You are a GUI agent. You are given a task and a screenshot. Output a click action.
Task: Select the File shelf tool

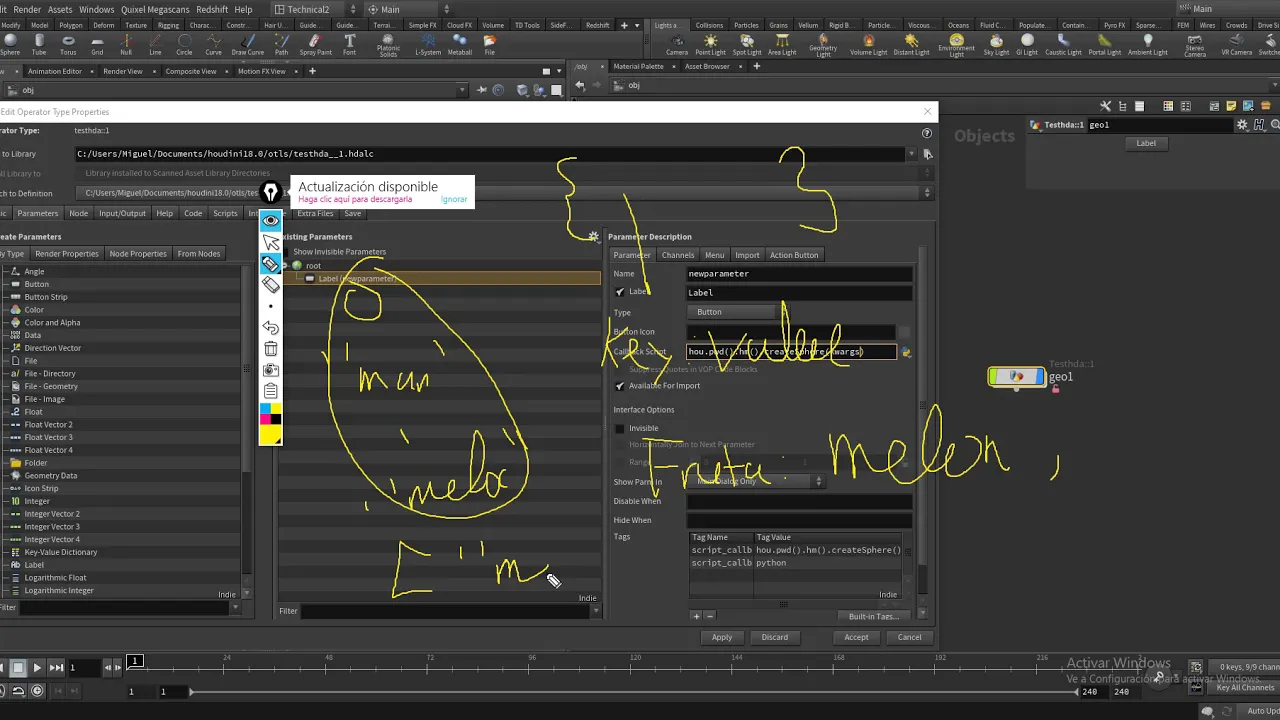pyautogui.click(x=489, y=45)
